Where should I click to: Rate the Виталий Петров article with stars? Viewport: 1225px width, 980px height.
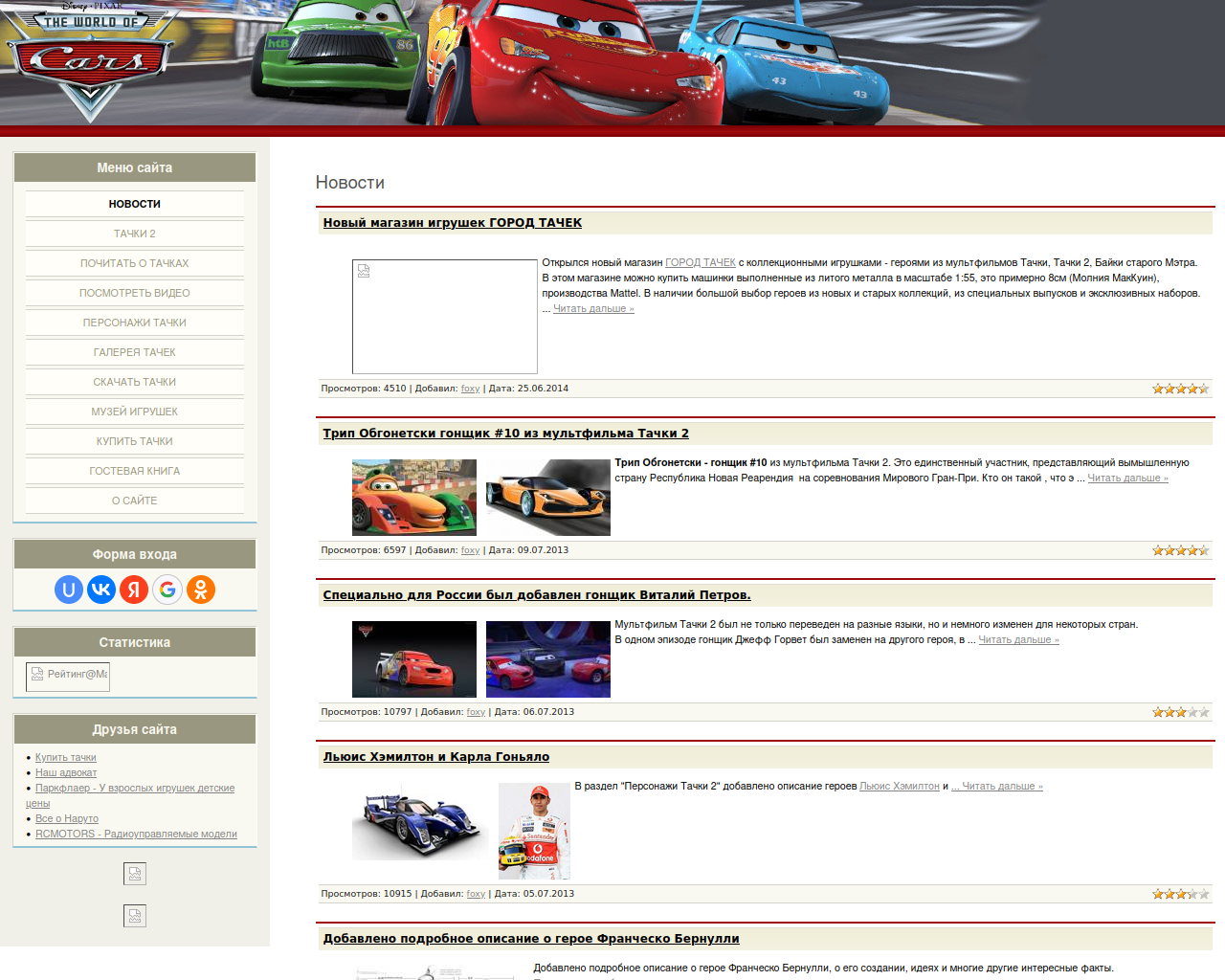point(1181,712)
